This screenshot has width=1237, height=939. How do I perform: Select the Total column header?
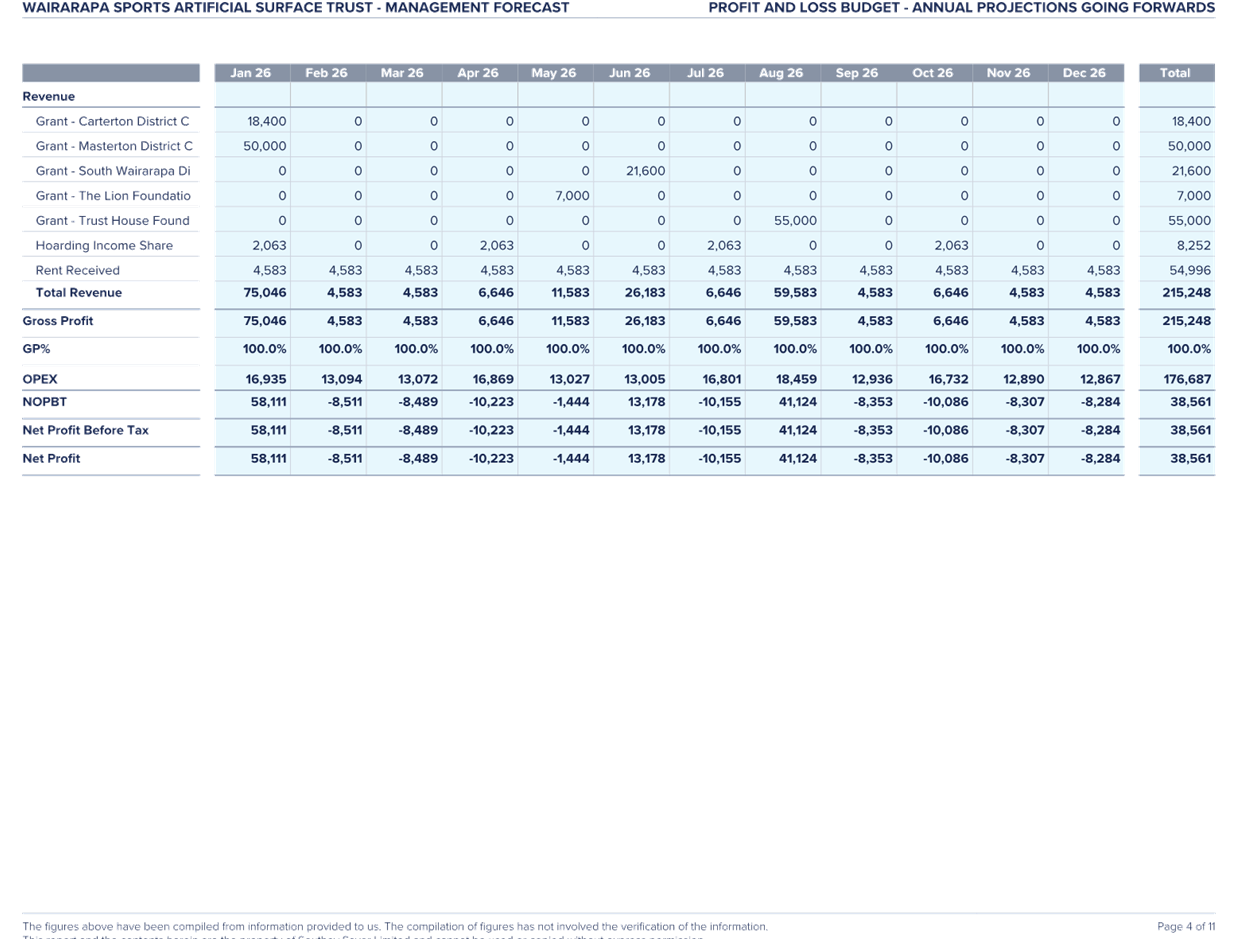click(x=1175, y=72)
